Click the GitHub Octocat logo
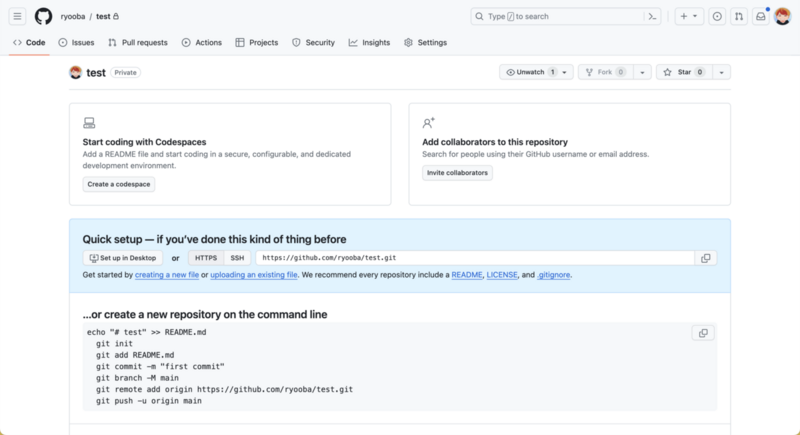 (43, 16)
